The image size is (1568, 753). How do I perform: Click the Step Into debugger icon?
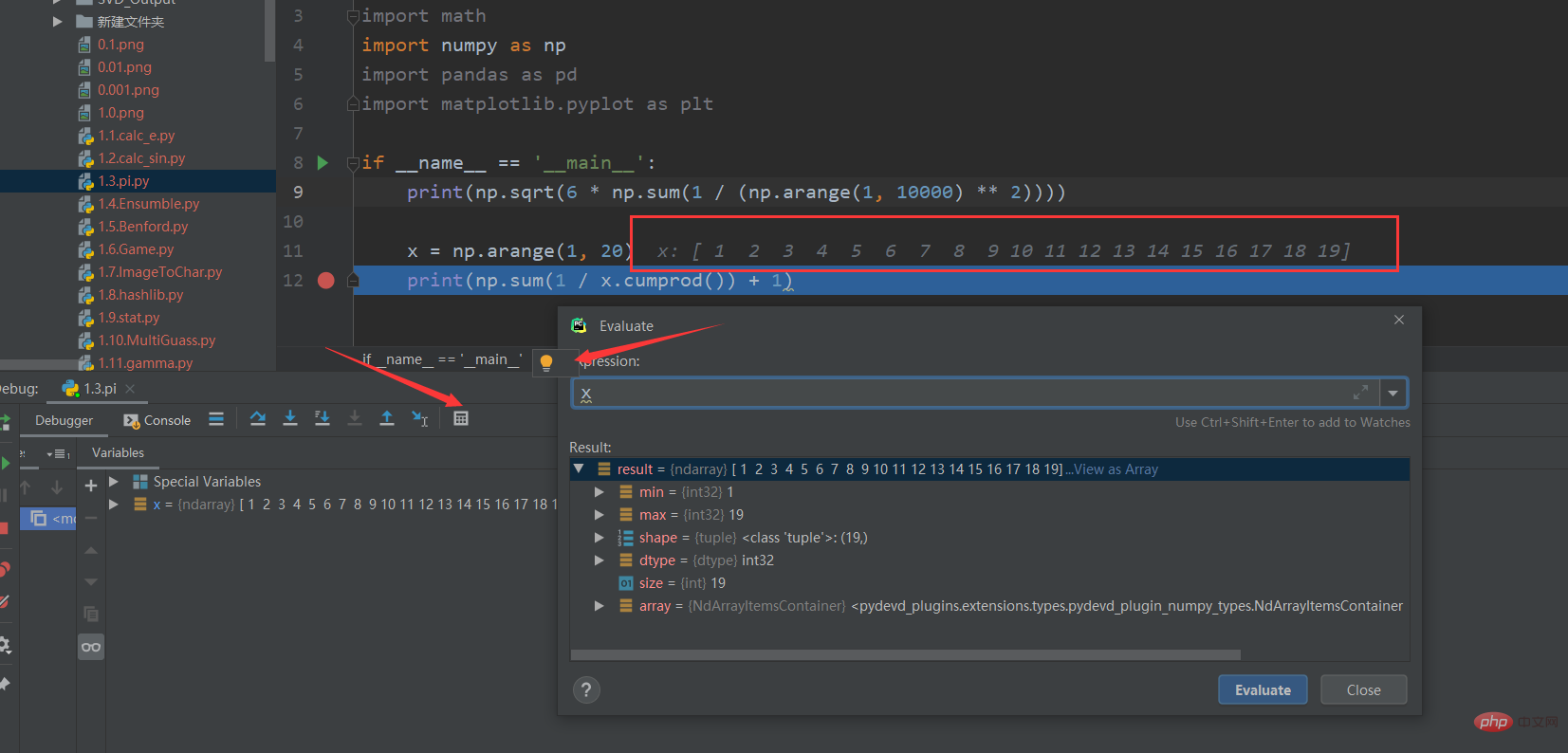pos(290,418)
